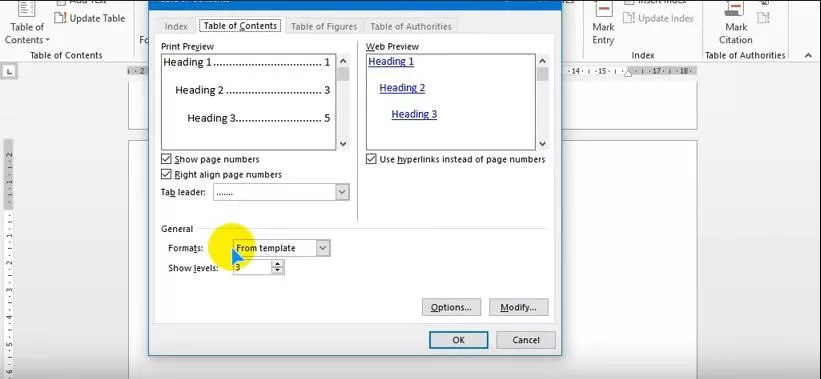821x379 pixels.
Task: Click Heading 3 line in Print Preview
Action: coord(259,118)
